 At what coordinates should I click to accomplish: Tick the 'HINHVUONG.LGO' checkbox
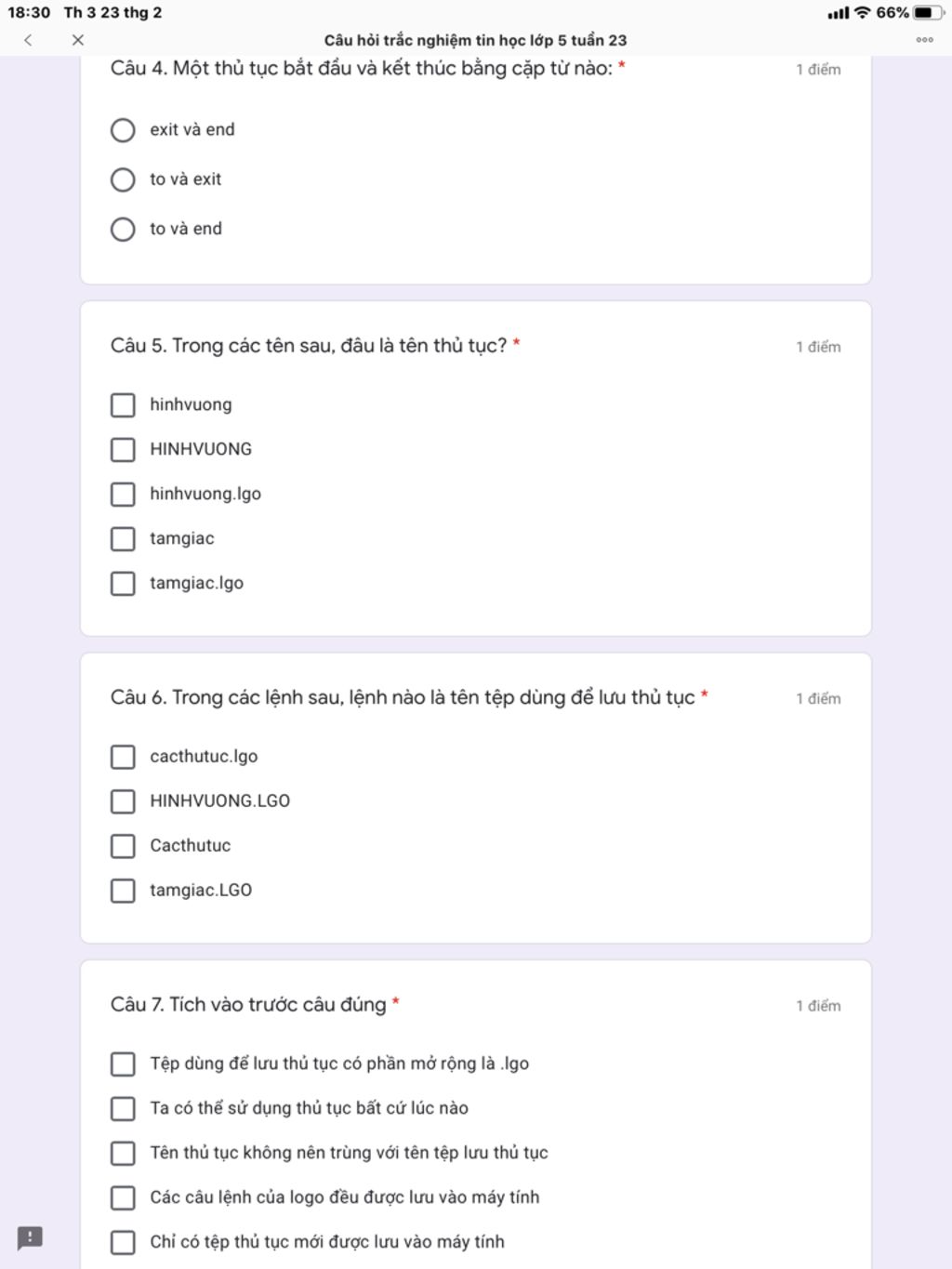click(x=123, y=801)
